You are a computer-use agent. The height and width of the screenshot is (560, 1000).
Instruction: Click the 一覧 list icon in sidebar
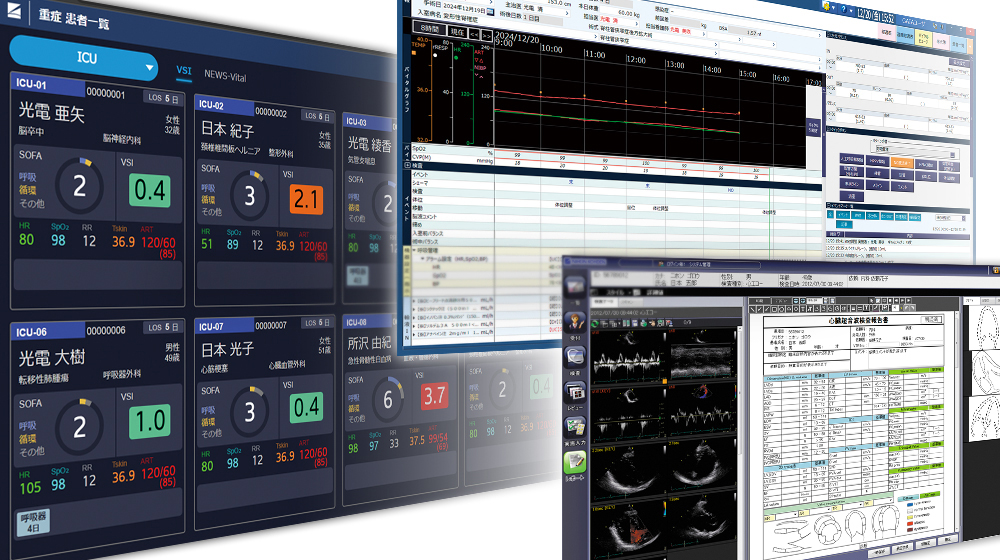575,288
